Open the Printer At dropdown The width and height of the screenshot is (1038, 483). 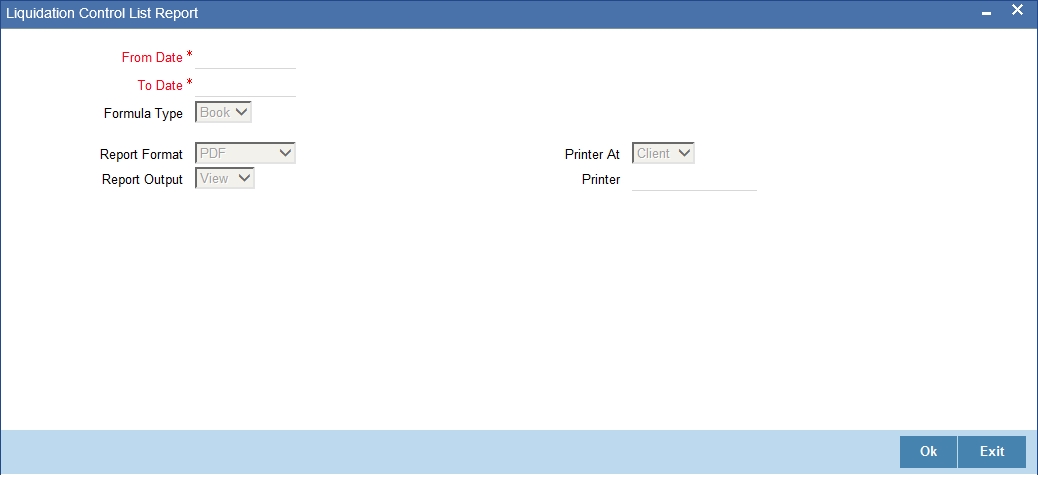point(663,154)
